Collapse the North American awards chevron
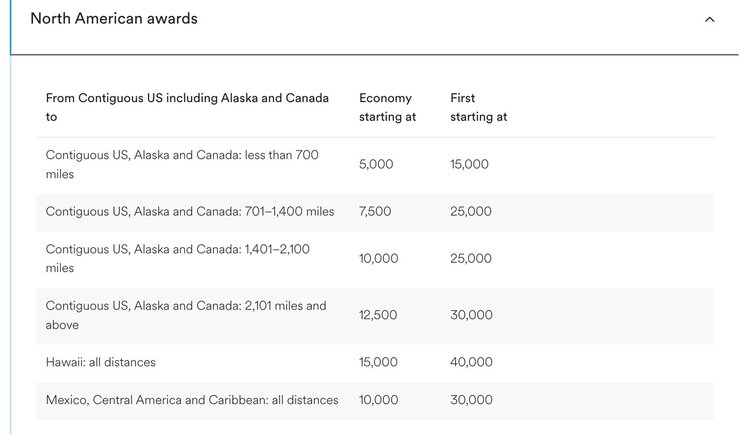 [709, 20]
